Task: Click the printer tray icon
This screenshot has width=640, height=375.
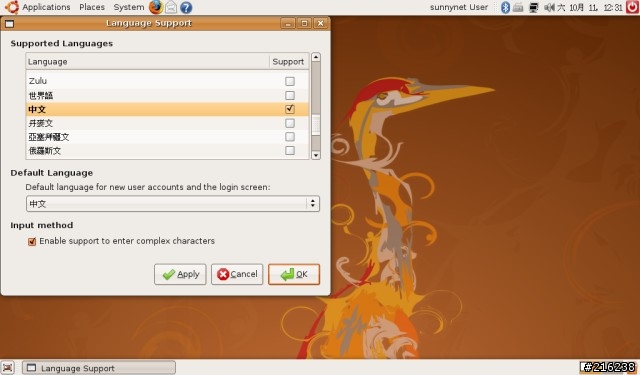Action: tap(518, 7)
